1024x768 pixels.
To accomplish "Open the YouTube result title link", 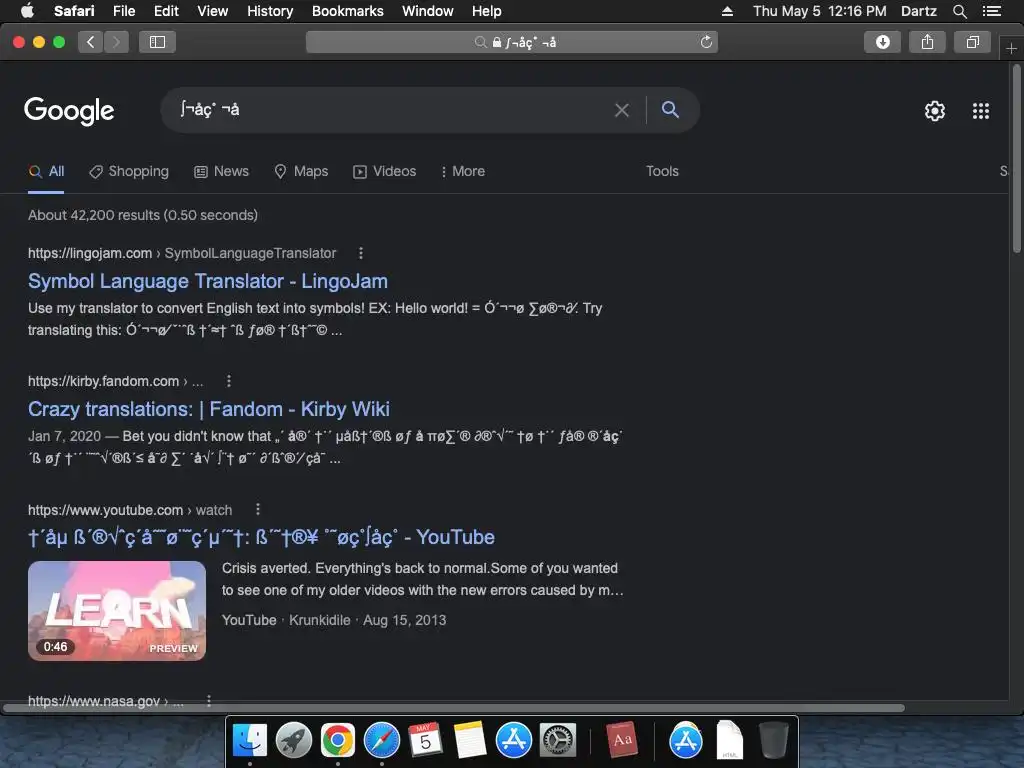I will pyautogui.click(x=261, y=537).
